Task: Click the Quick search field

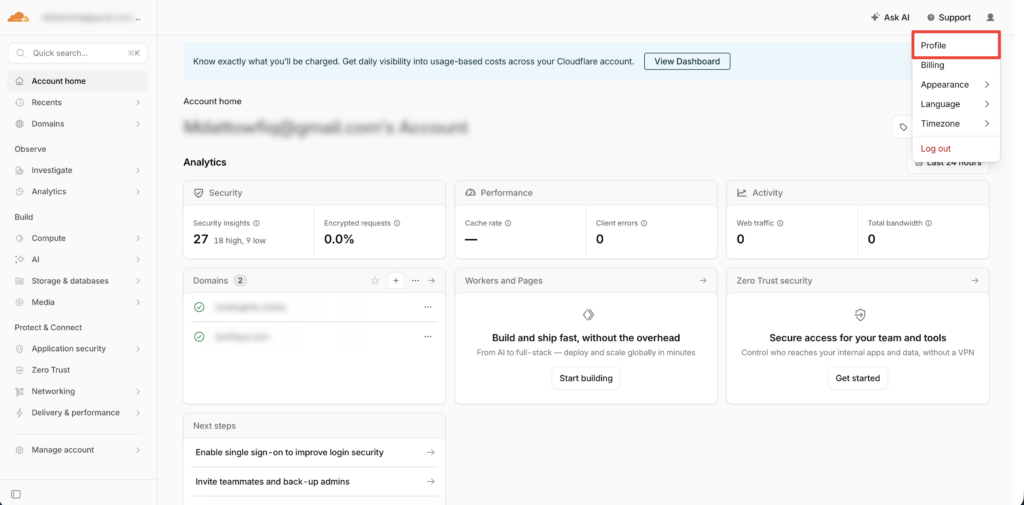Action: 78,53
